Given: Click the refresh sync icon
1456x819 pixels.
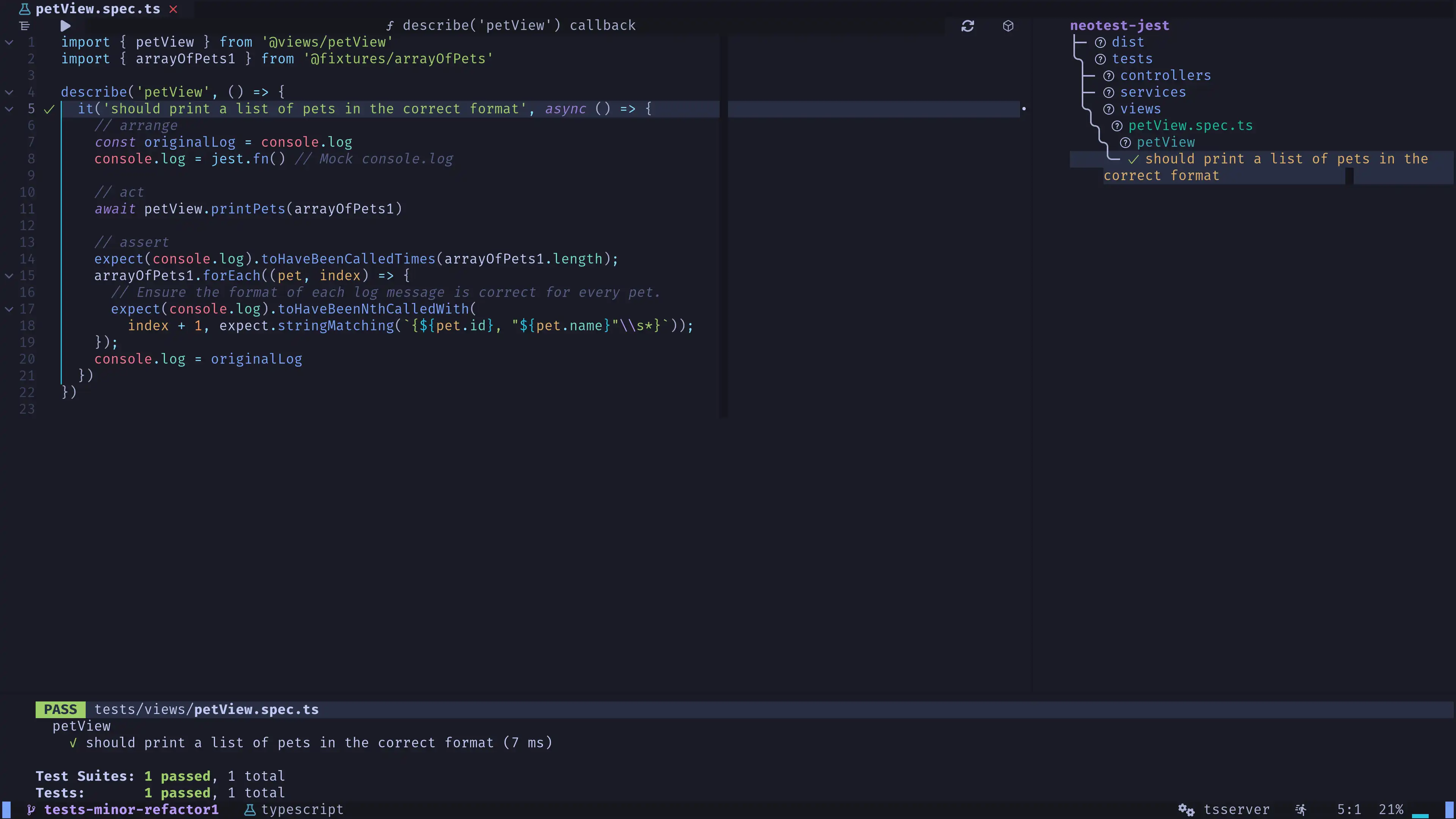Looking at the screenshot, I should [x=968, y=26].
